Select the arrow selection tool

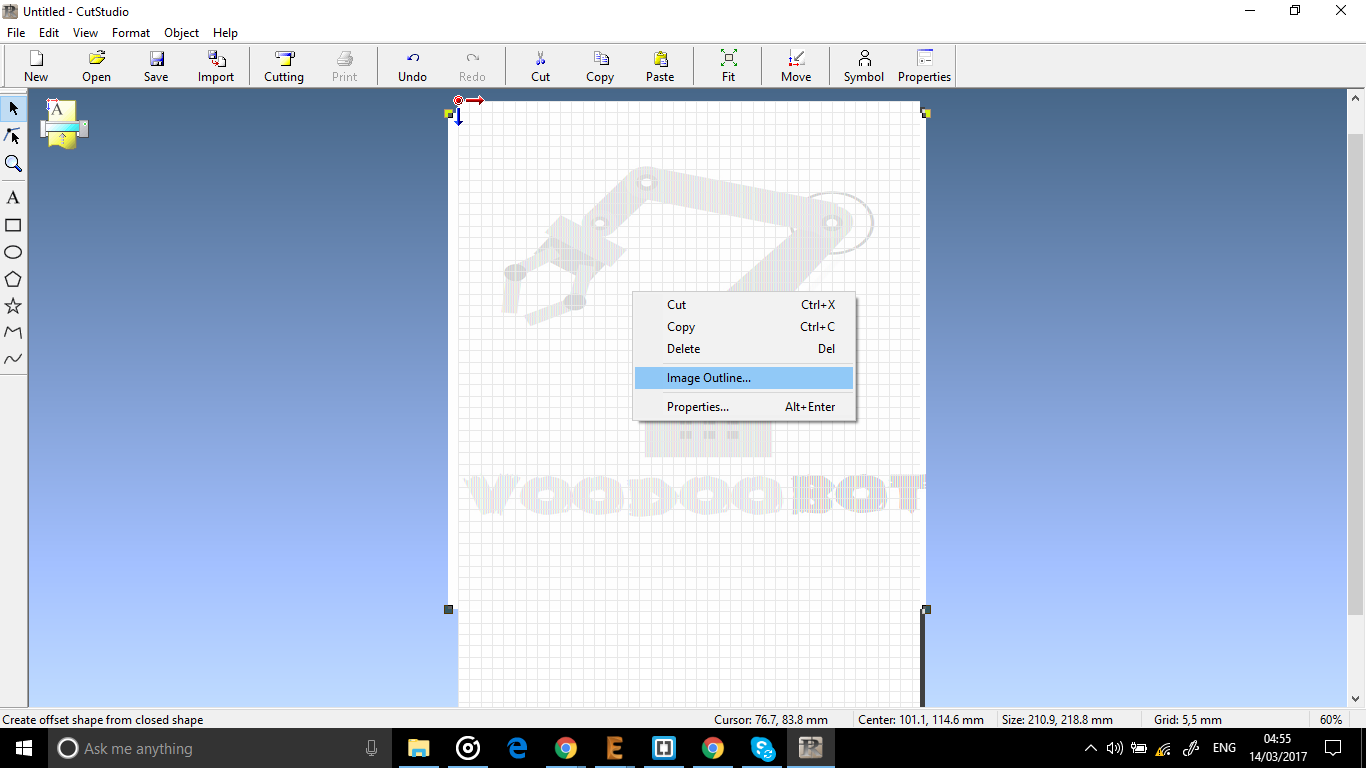click(x=13, y=108)
